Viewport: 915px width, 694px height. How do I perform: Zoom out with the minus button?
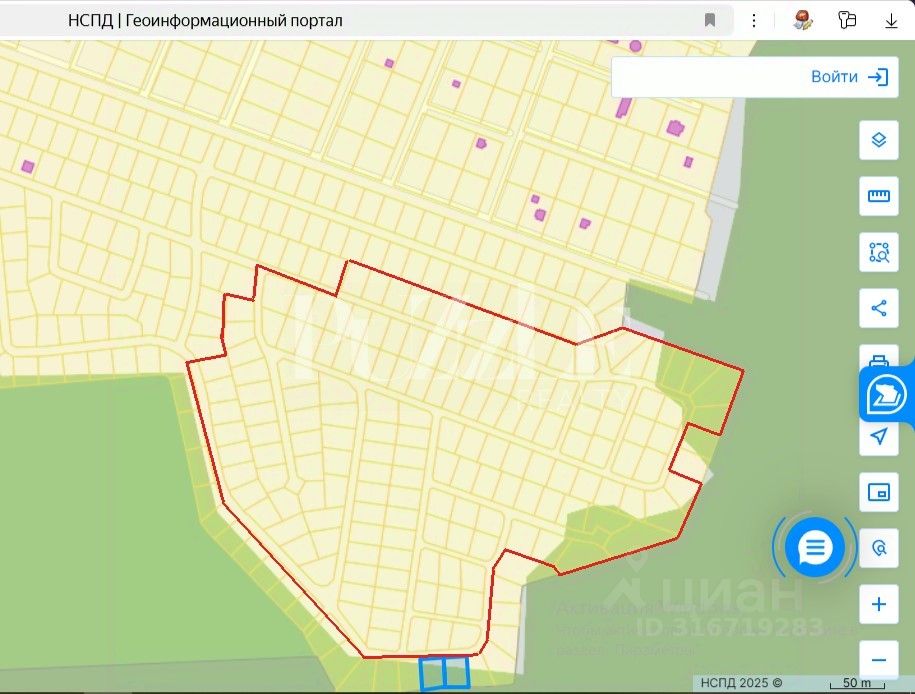(878, 660)
